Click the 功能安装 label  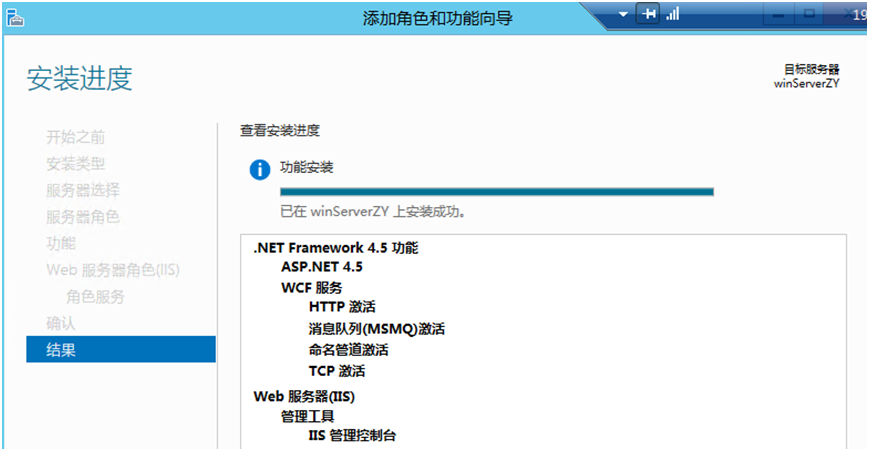click(x=306, y=167)
